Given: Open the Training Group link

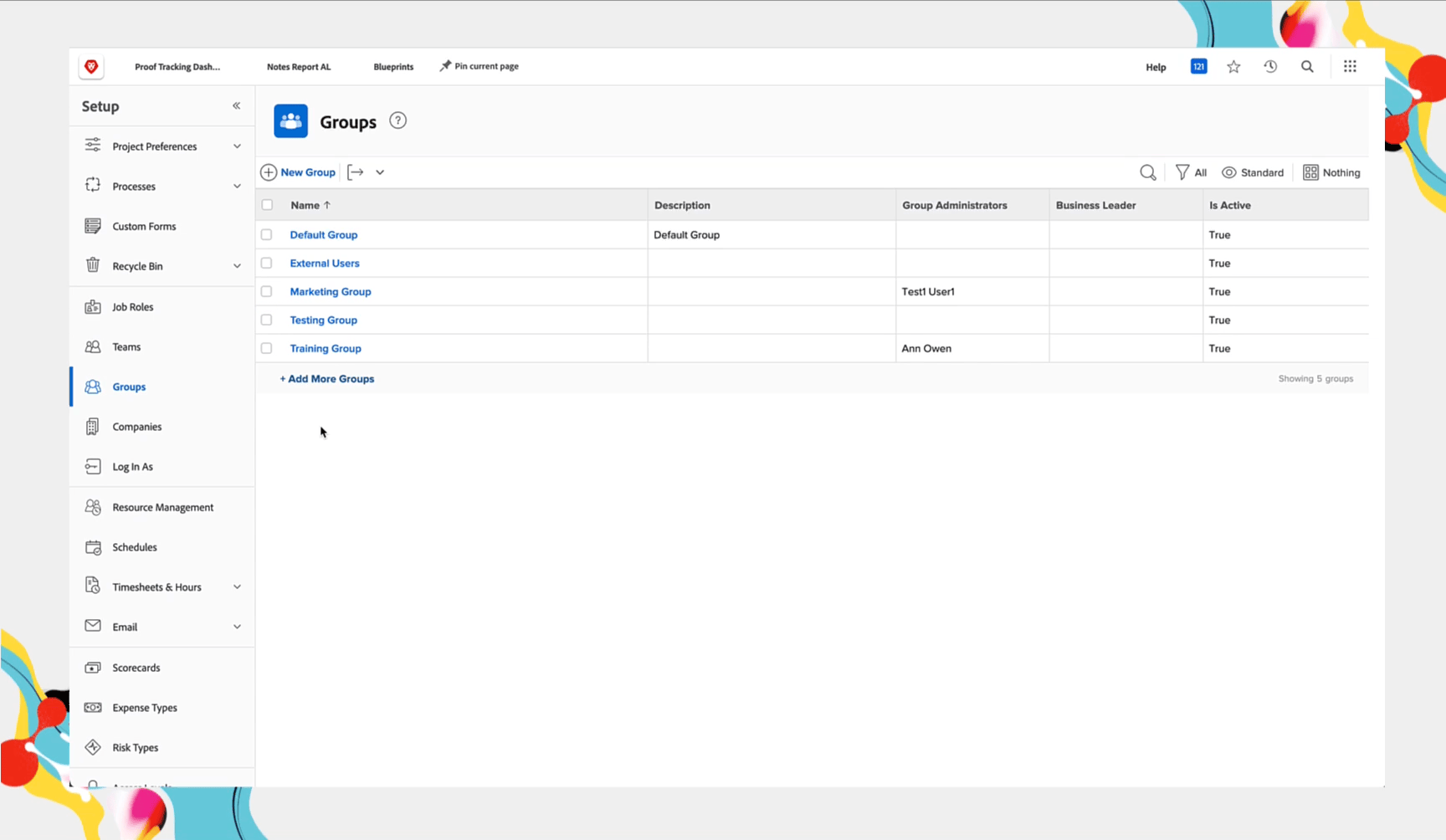Looking at the screenshot, I should pos(326,349).
